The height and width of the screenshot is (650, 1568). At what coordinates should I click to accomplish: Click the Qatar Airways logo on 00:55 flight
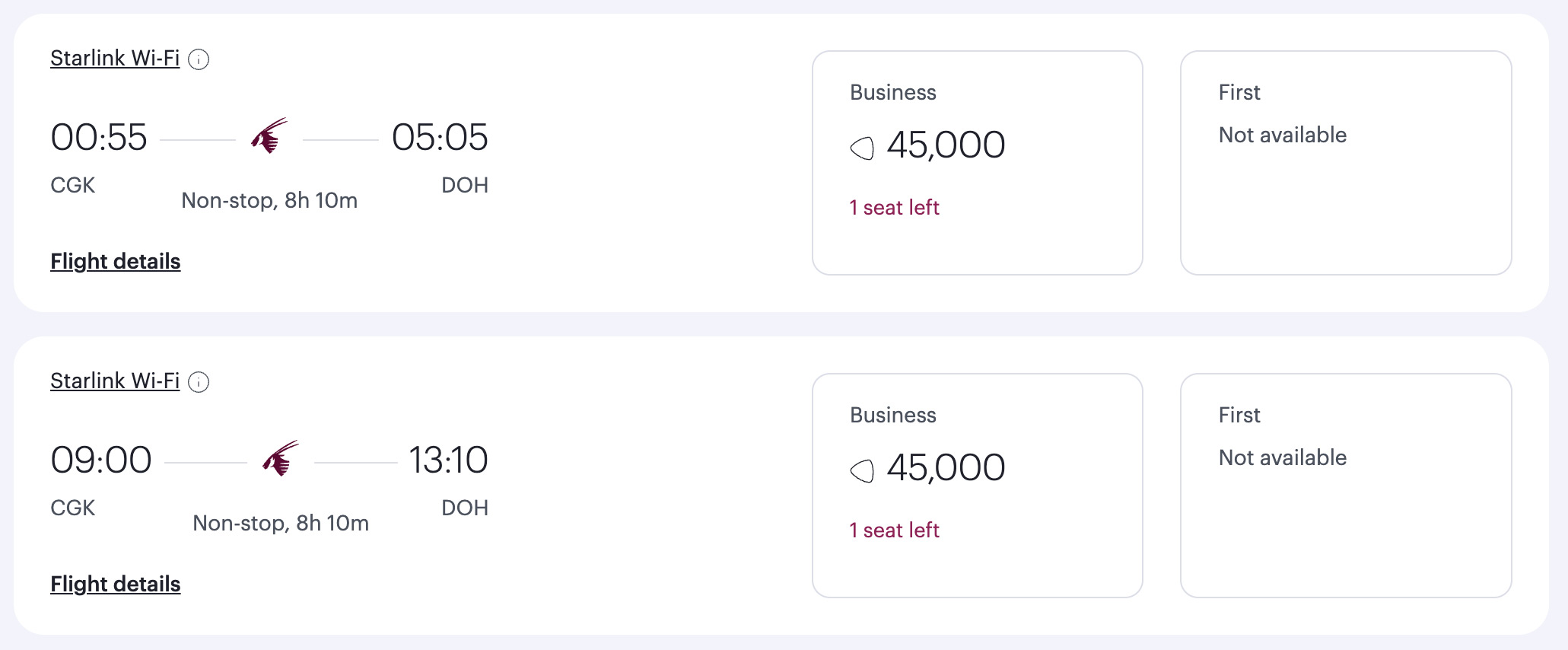269,135
